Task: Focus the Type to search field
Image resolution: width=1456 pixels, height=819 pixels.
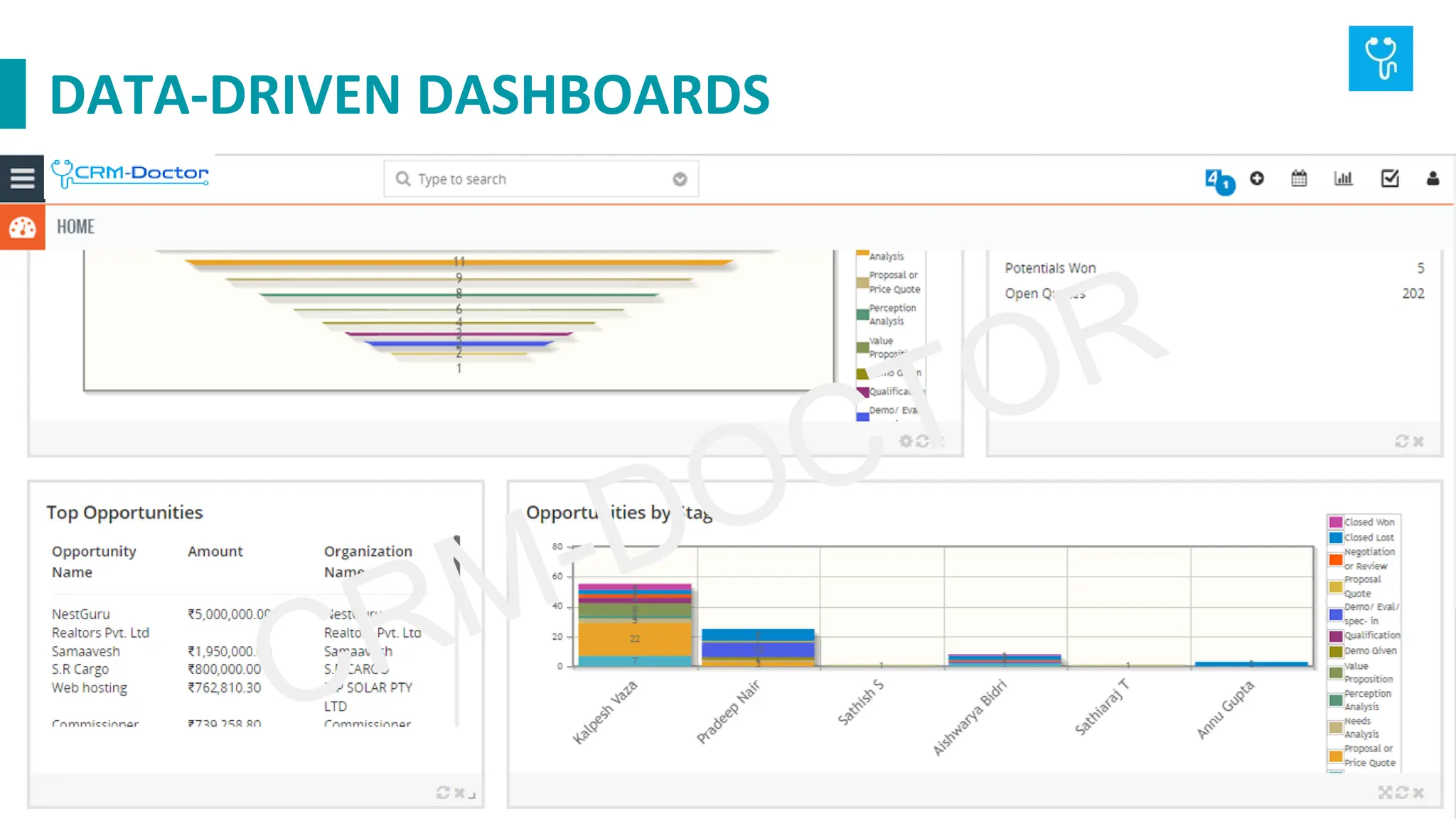Action: coord(541,178)
